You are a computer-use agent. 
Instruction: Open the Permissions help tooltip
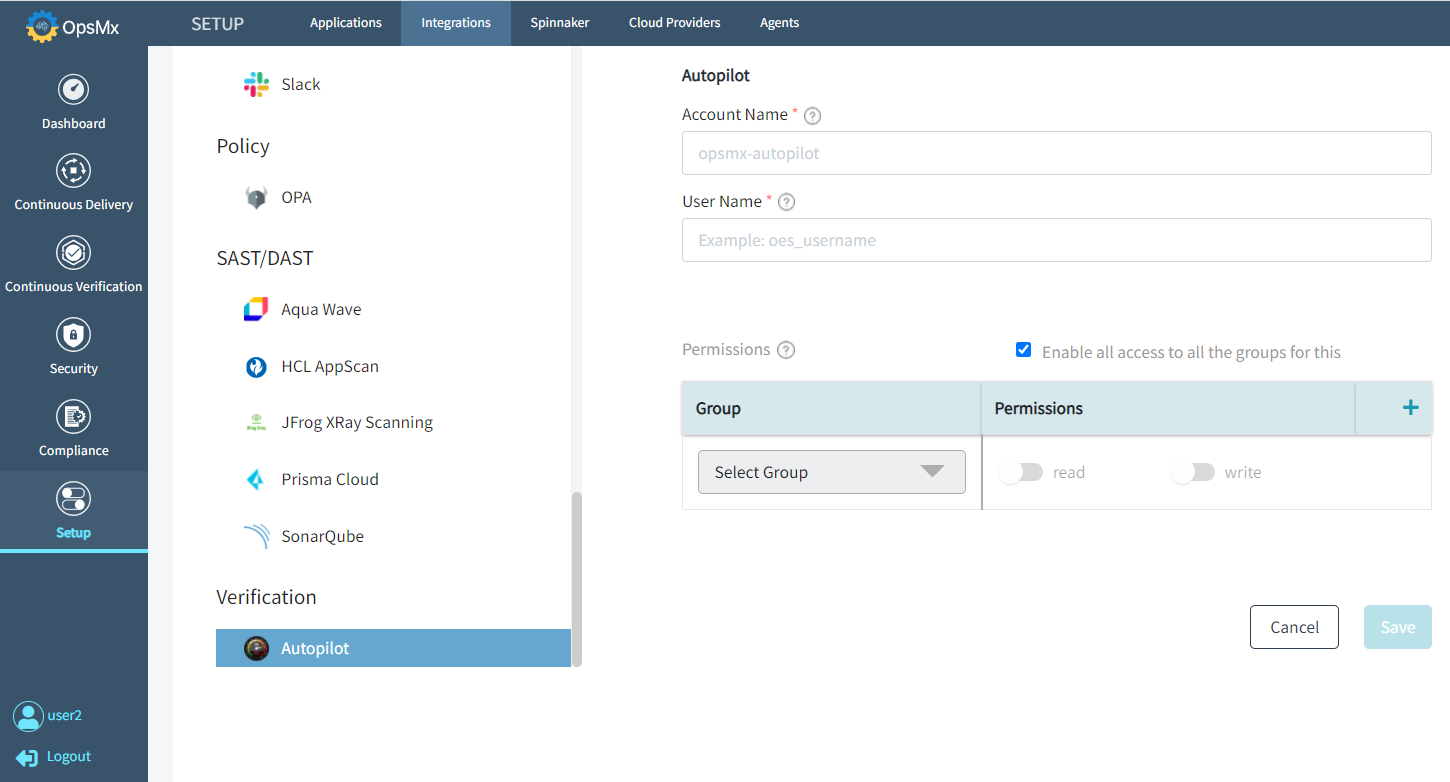point(786,349)
